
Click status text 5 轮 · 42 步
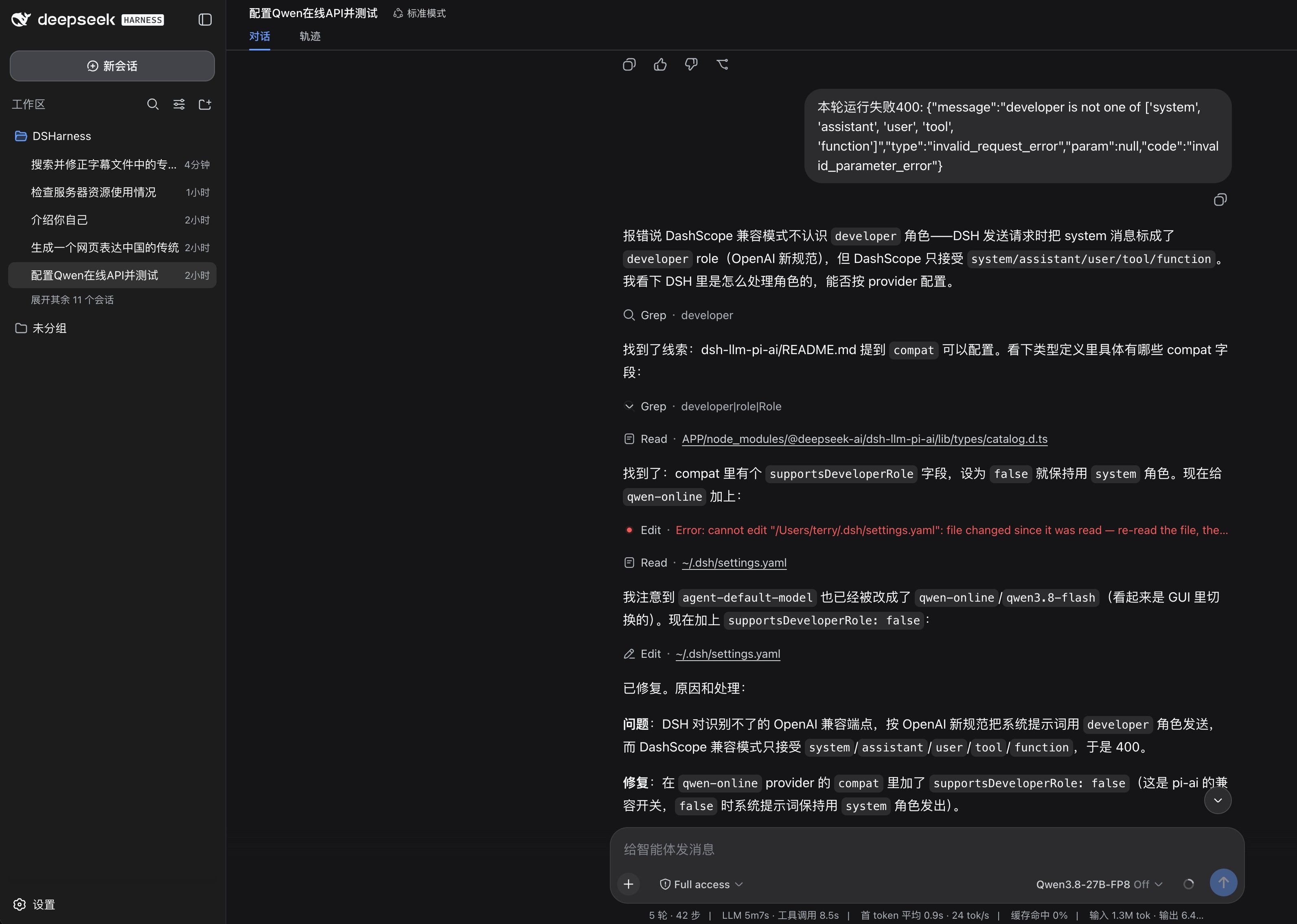point(674,915)
